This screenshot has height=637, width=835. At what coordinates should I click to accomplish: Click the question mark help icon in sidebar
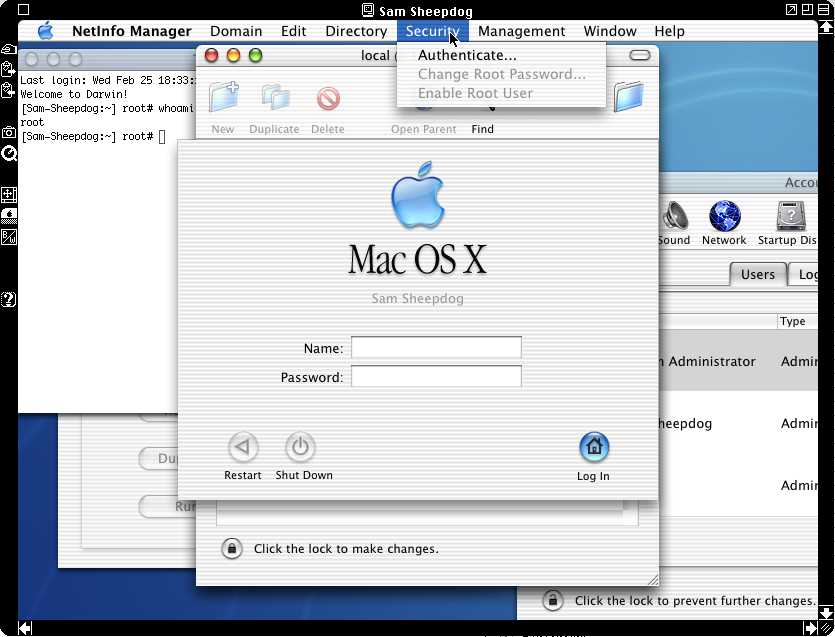pyautogui.click(x=9, y=299)
